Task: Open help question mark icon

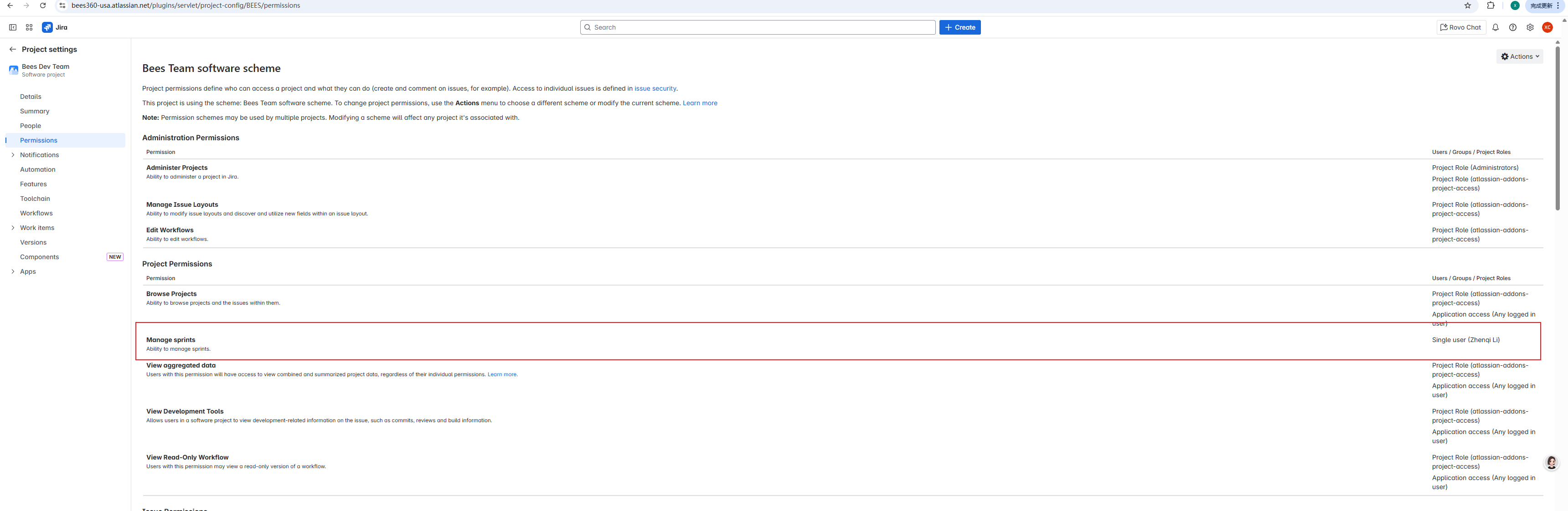Action: tap(1512, 27)
